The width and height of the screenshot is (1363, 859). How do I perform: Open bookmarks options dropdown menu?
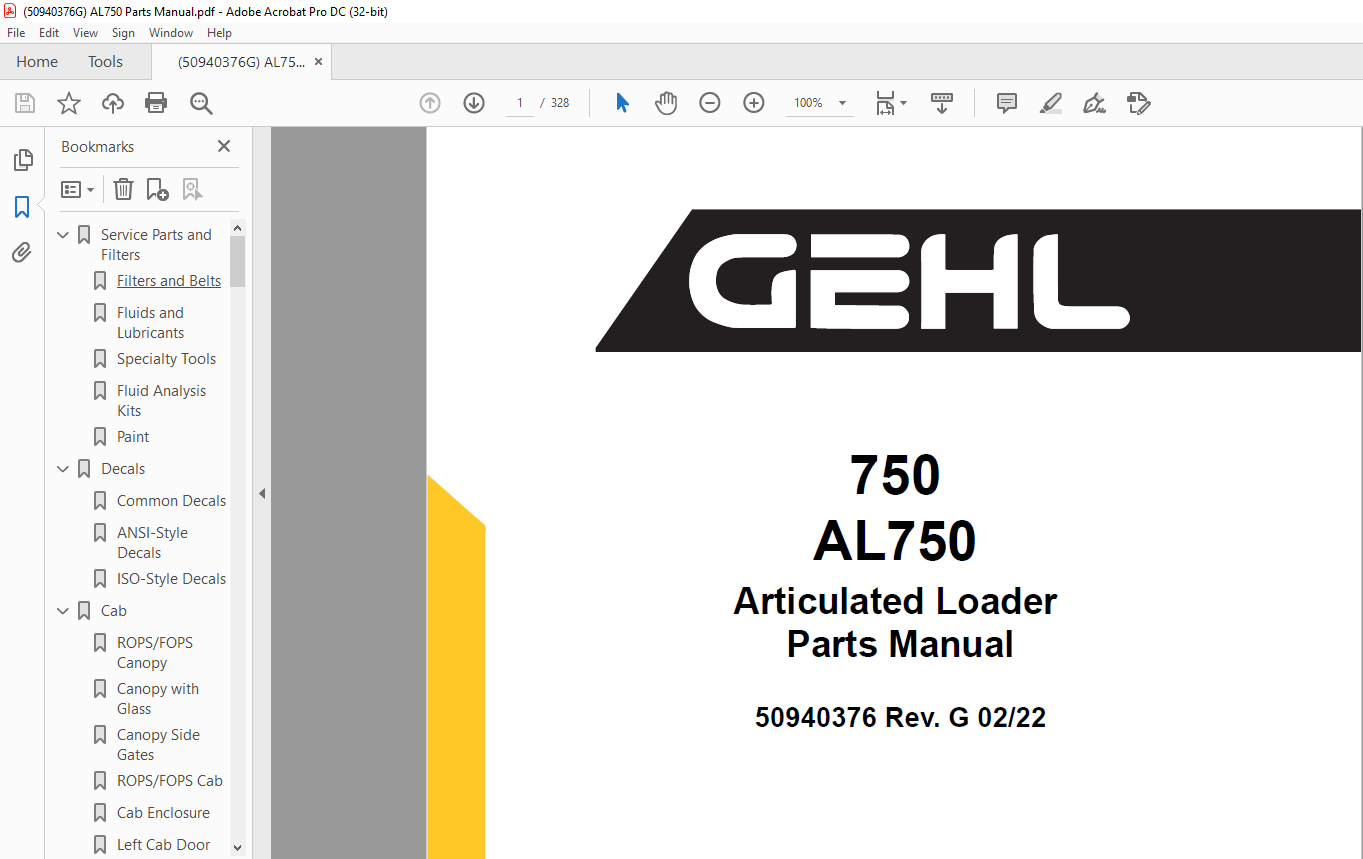tap(78, 189)
